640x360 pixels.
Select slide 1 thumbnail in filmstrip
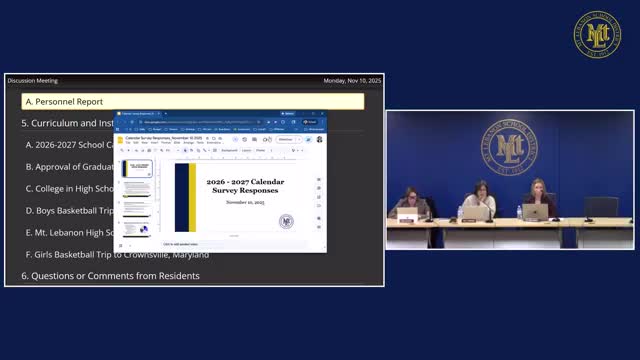[x=137, y=168]
